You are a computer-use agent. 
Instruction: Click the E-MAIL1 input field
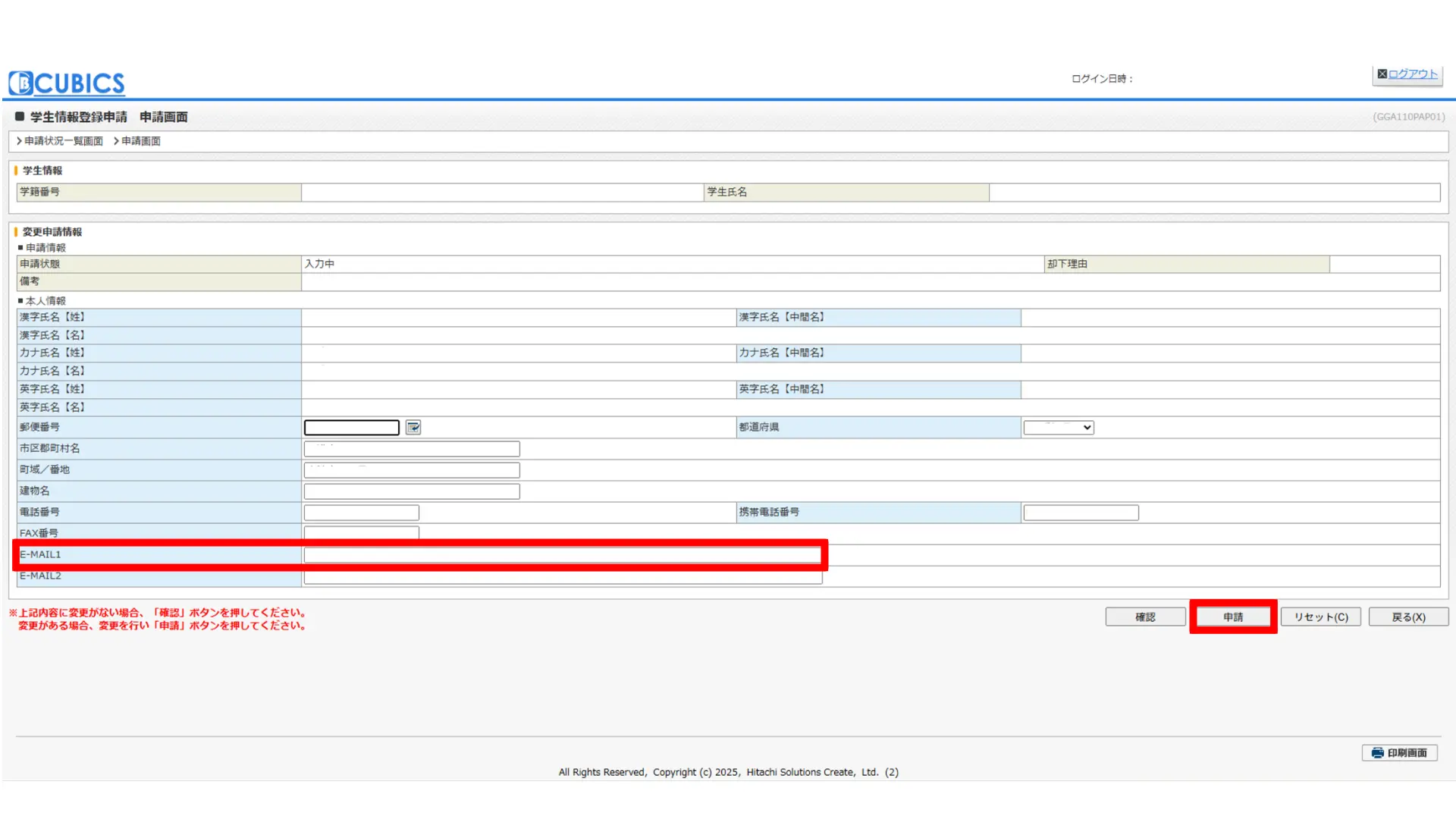pos(563,555)
